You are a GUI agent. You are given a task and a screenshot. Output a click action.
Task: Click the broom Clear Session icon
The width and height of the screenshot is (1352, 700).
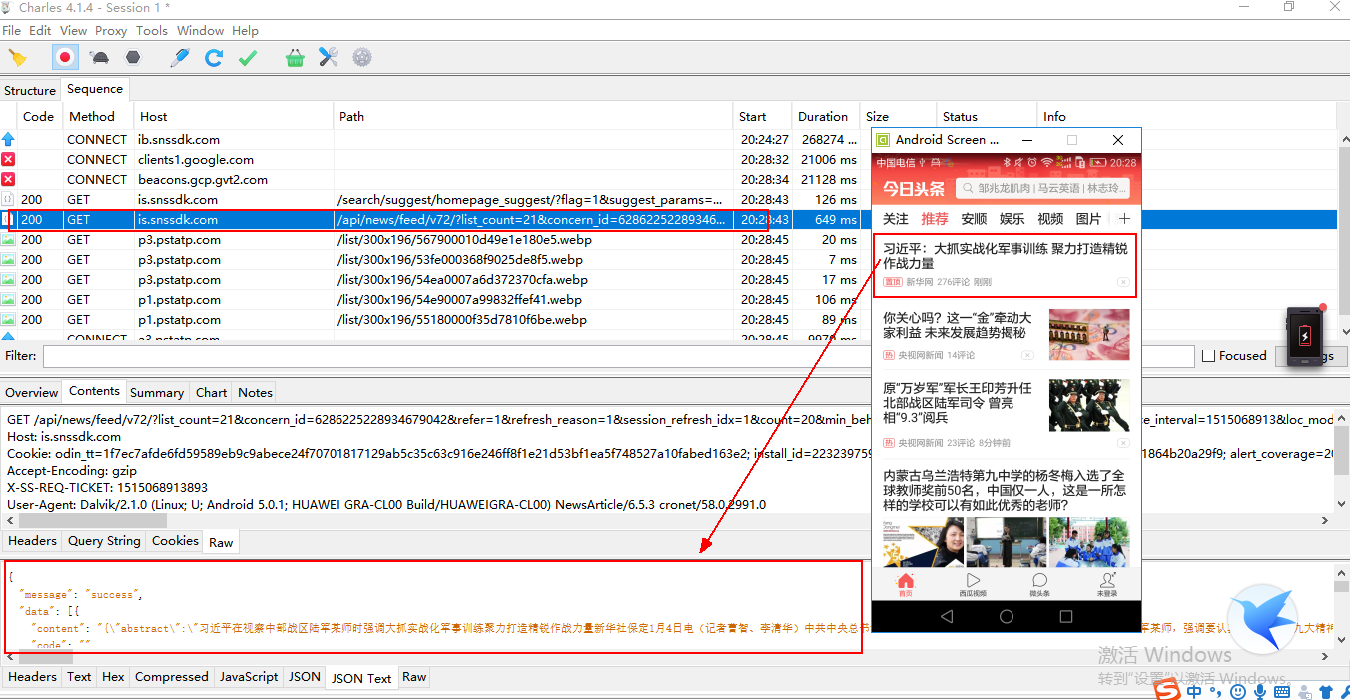17,58
